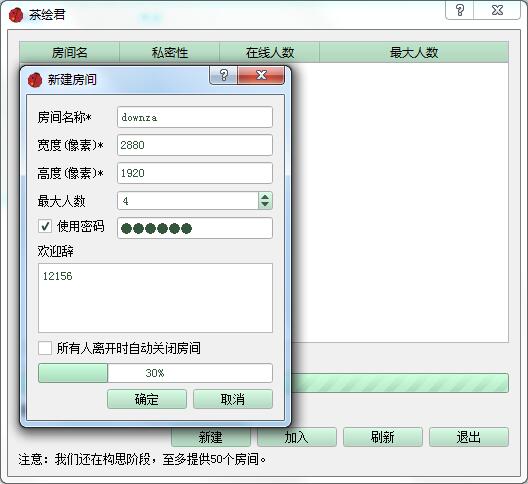528x484 pixels.
Task: Click the 30% progress bar in the dialog
Action: [155, 373]
